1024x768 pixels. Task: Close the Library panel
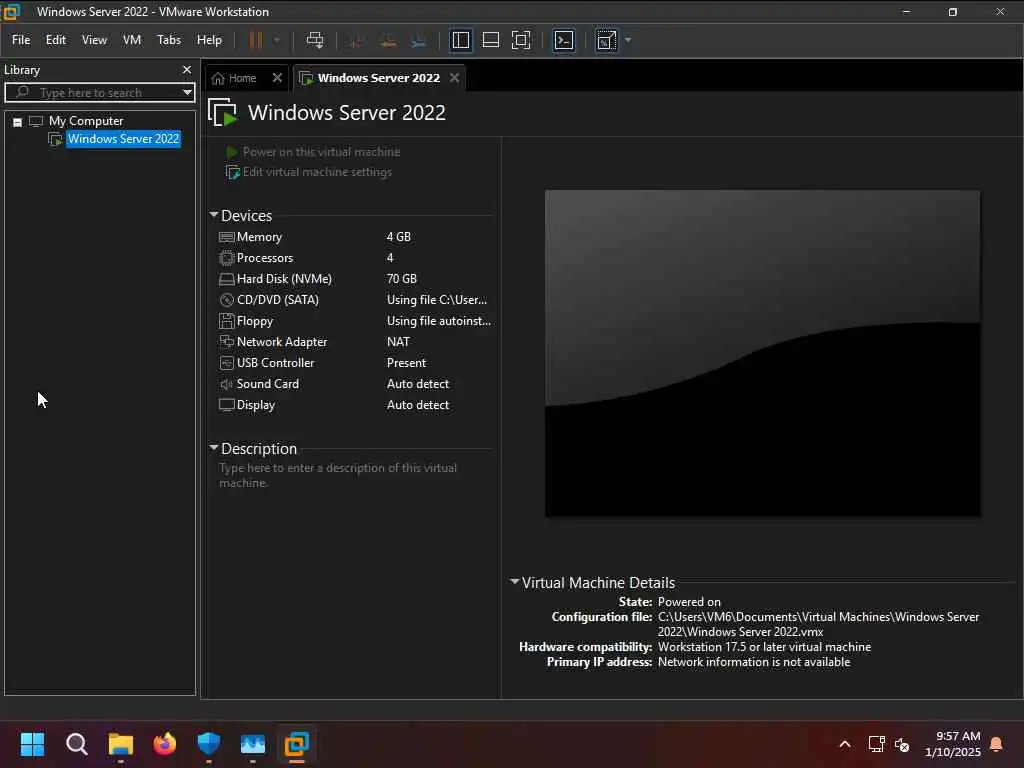pyautogui.click(x=187, y=69)
